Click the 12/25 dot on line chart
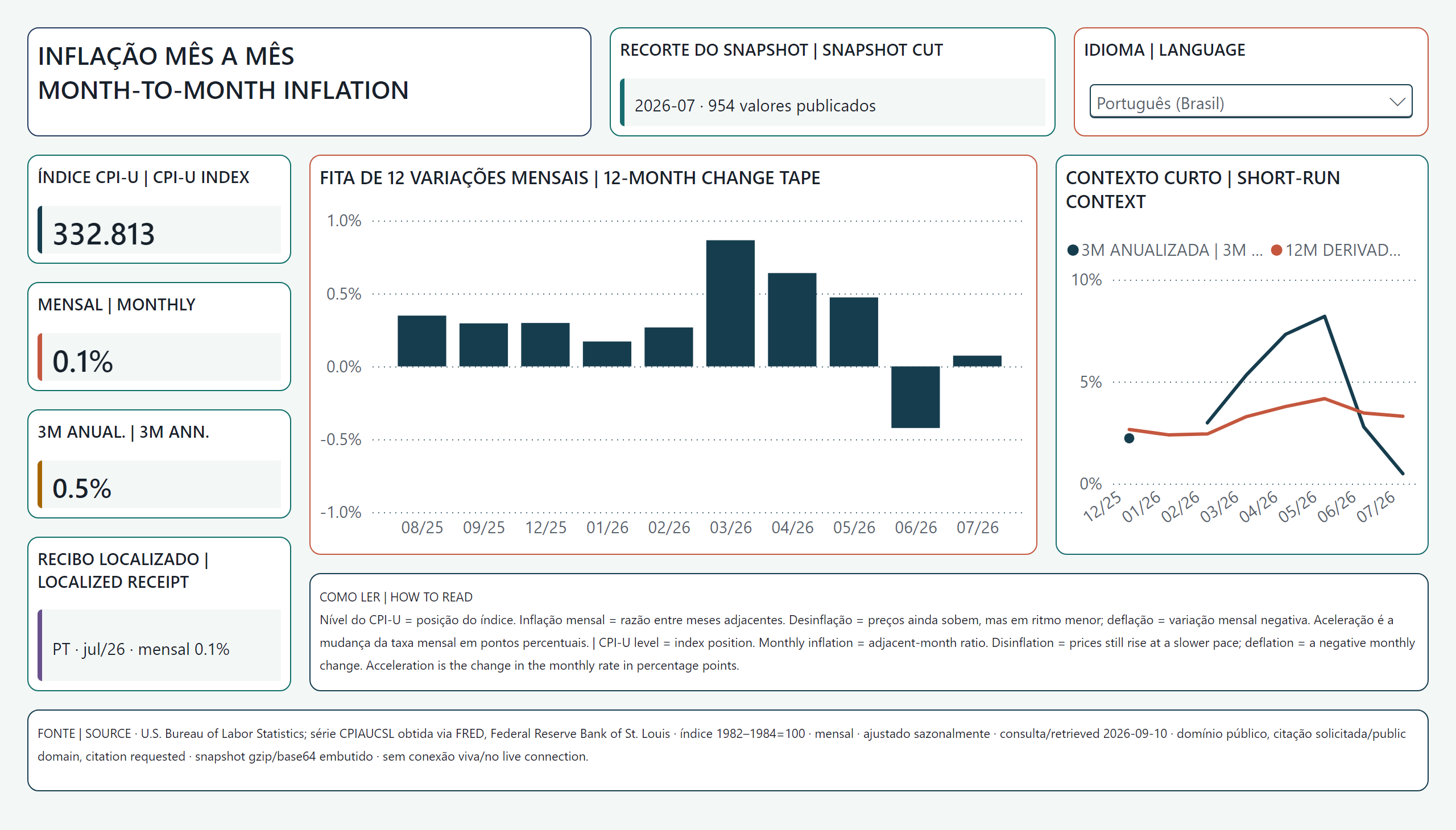The width and height of the screenshot is (1456, 830). 1128,438
